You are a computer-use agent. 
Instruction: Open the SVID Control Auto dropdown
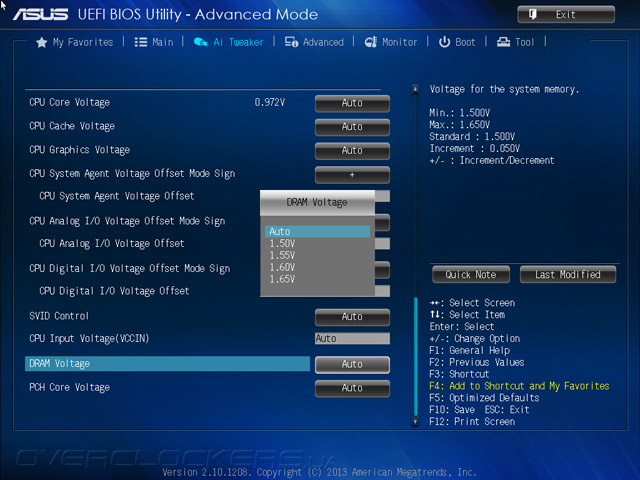[x=352, y=317]
